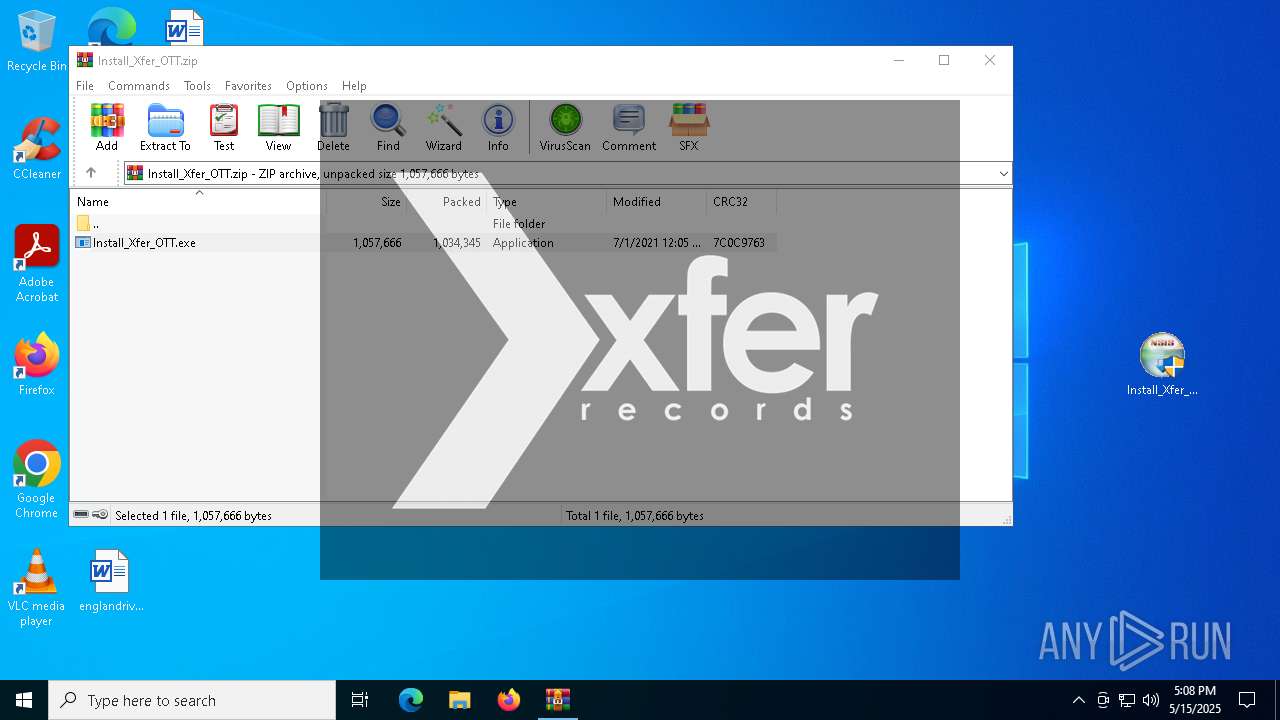Viewport: 1280px width, 720px height.
Task: Open Adobe Acrobat desktop shortcut
Action: 37,264
